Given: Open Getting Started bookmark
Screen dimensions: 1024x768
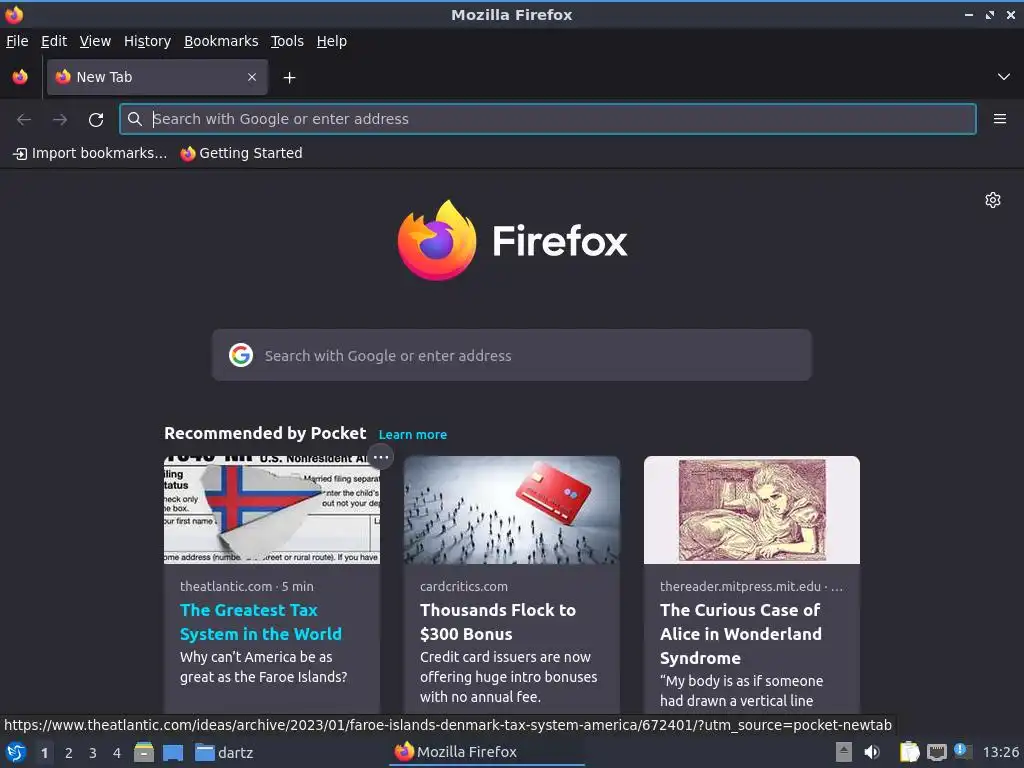Looking at the screenshot, I should tap(242, 153).
